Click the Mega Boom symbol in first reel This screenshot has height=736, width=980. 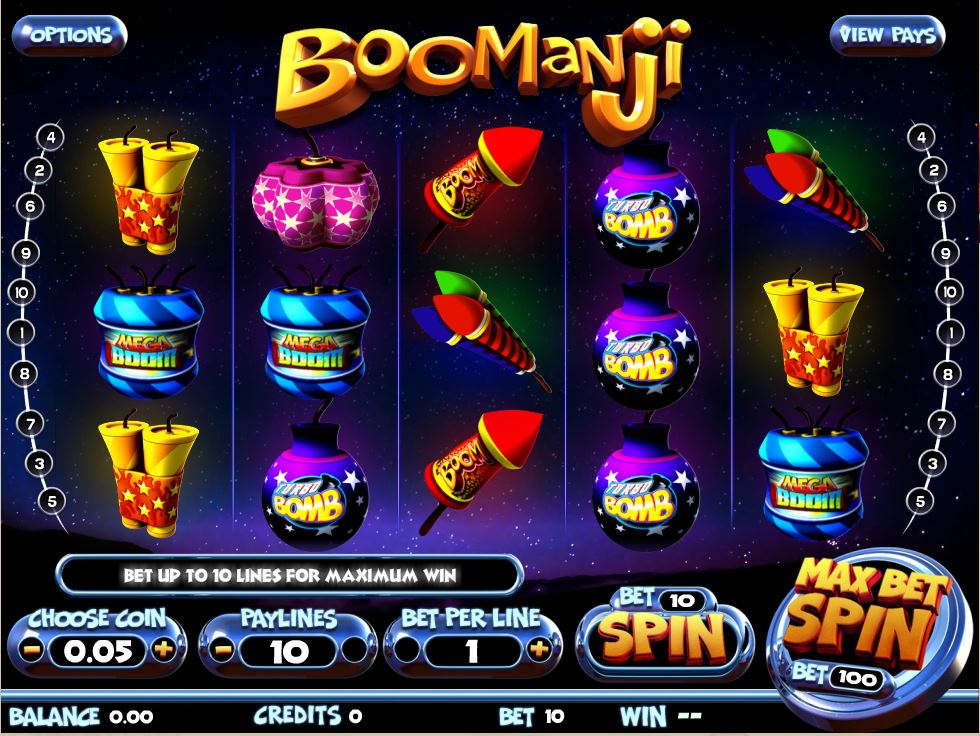pyautogui.click(x=149, y=333)
